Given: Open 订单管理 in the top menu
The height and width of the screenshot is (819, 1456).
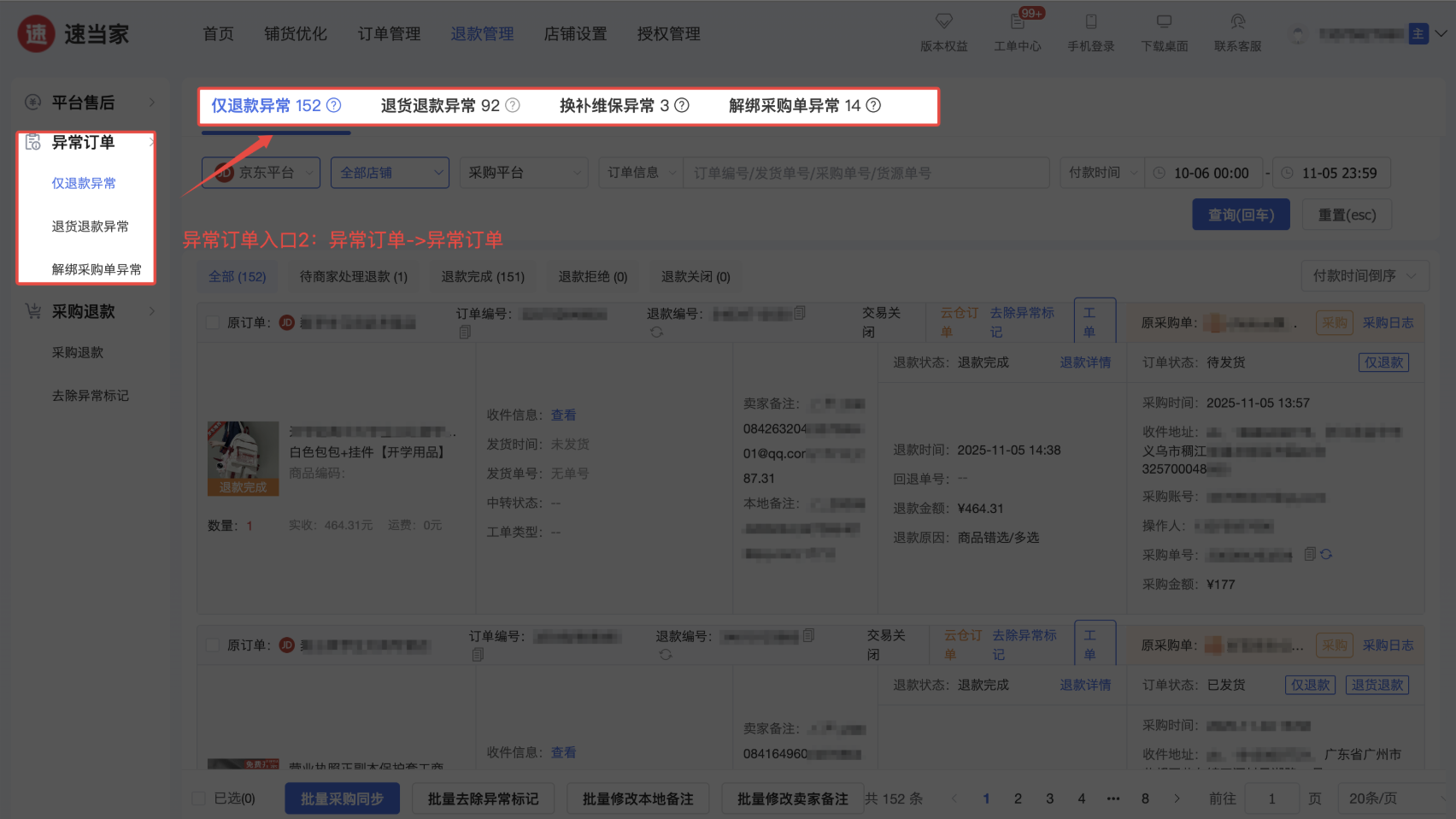Looking at the screenshot, I should [x=389, y=34].
